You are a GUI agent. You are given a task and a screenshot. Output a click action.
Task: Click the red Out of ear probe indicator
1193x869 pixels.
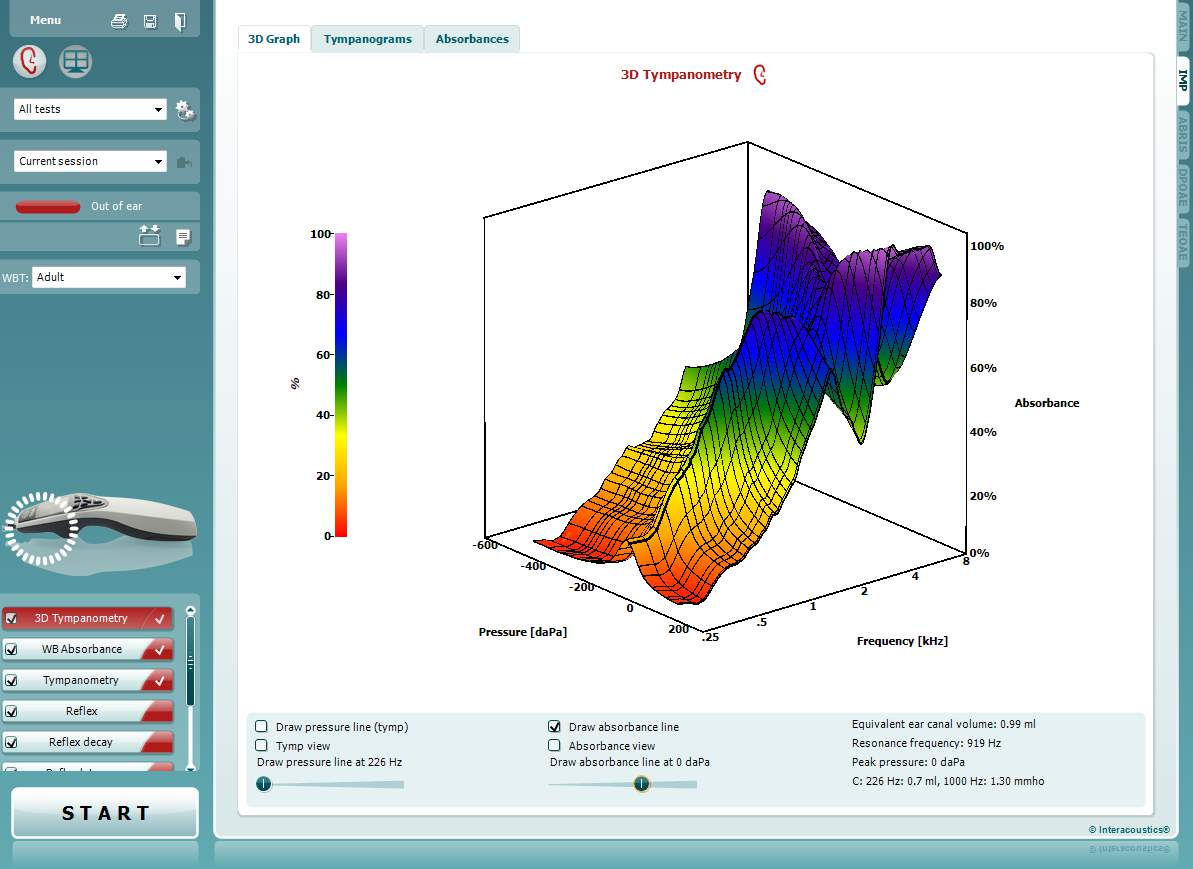click(x=48, y=207)
